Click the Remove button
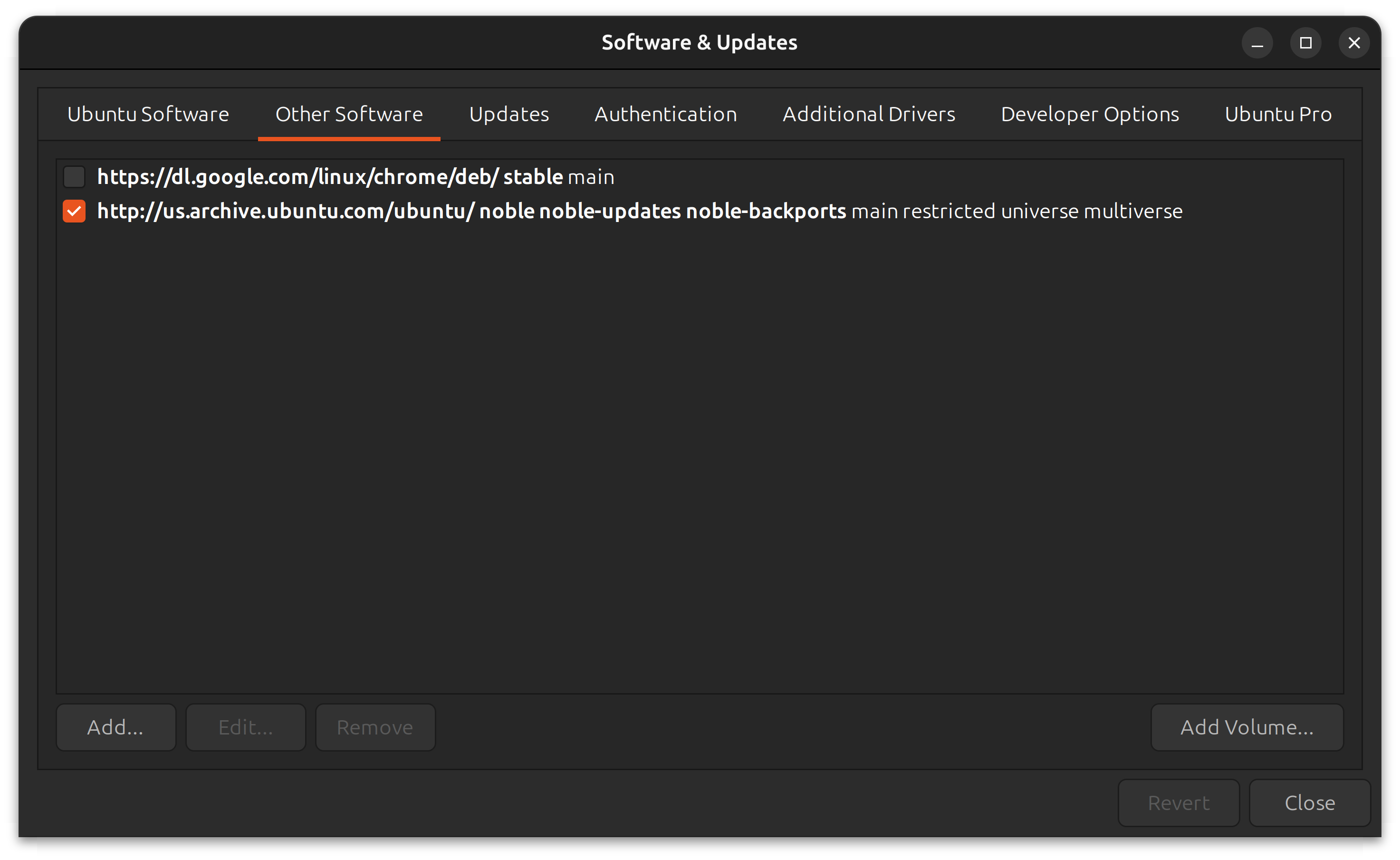The image size is (1400, 860). click(375, 727)
